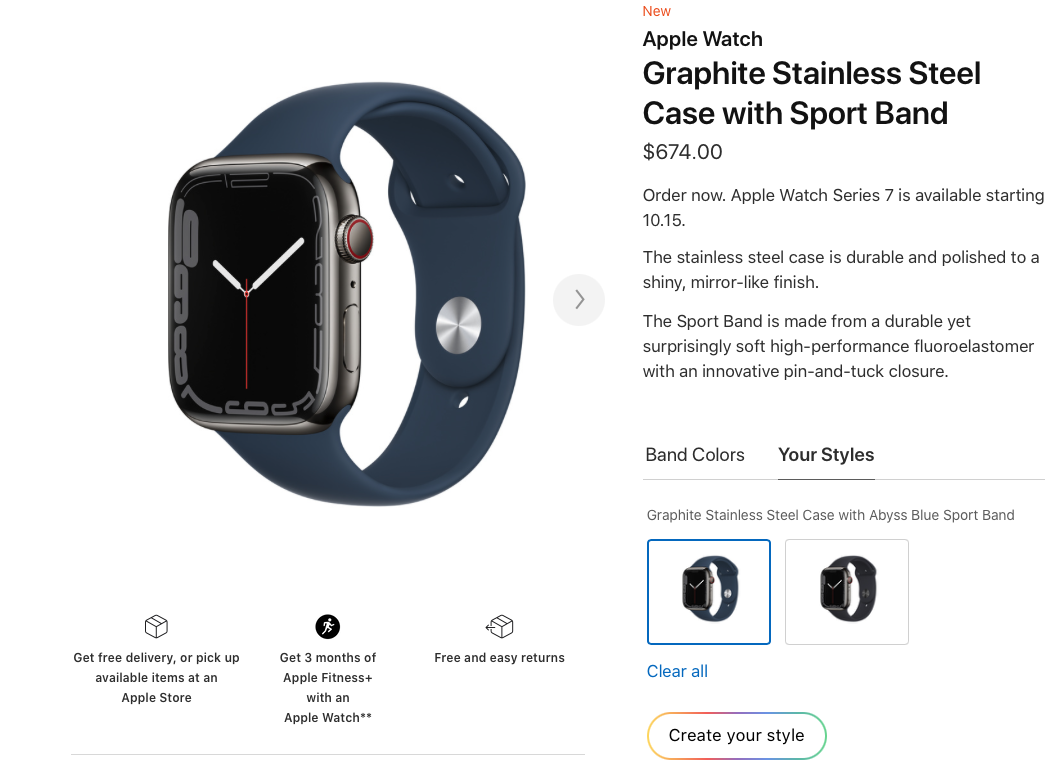
Task: Click the Apple Fitness+ runner icon
Action: pos(328,627)
